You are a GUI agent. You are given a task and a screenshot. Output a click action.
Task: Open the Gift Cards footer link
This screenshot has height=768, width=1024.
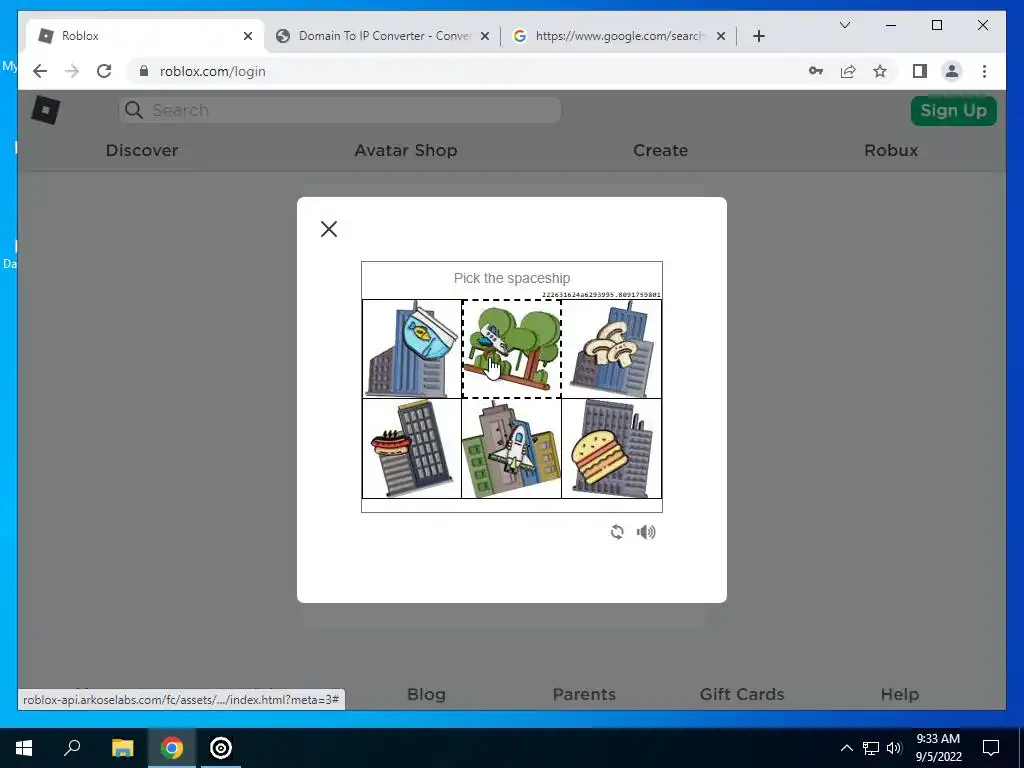(742, 694)
